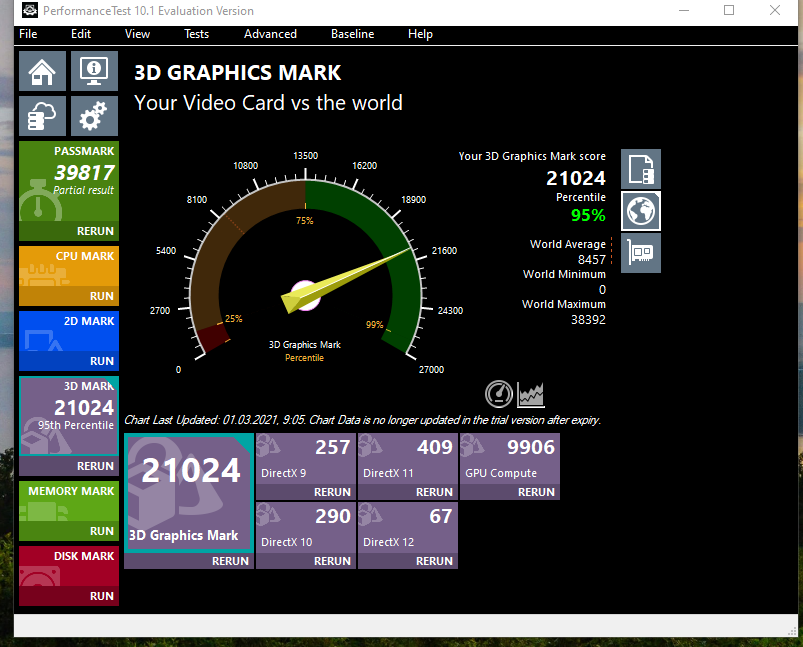Select the GPU Compute score 9906 tile
Screen dimensions: 803x647
point(510,459)
